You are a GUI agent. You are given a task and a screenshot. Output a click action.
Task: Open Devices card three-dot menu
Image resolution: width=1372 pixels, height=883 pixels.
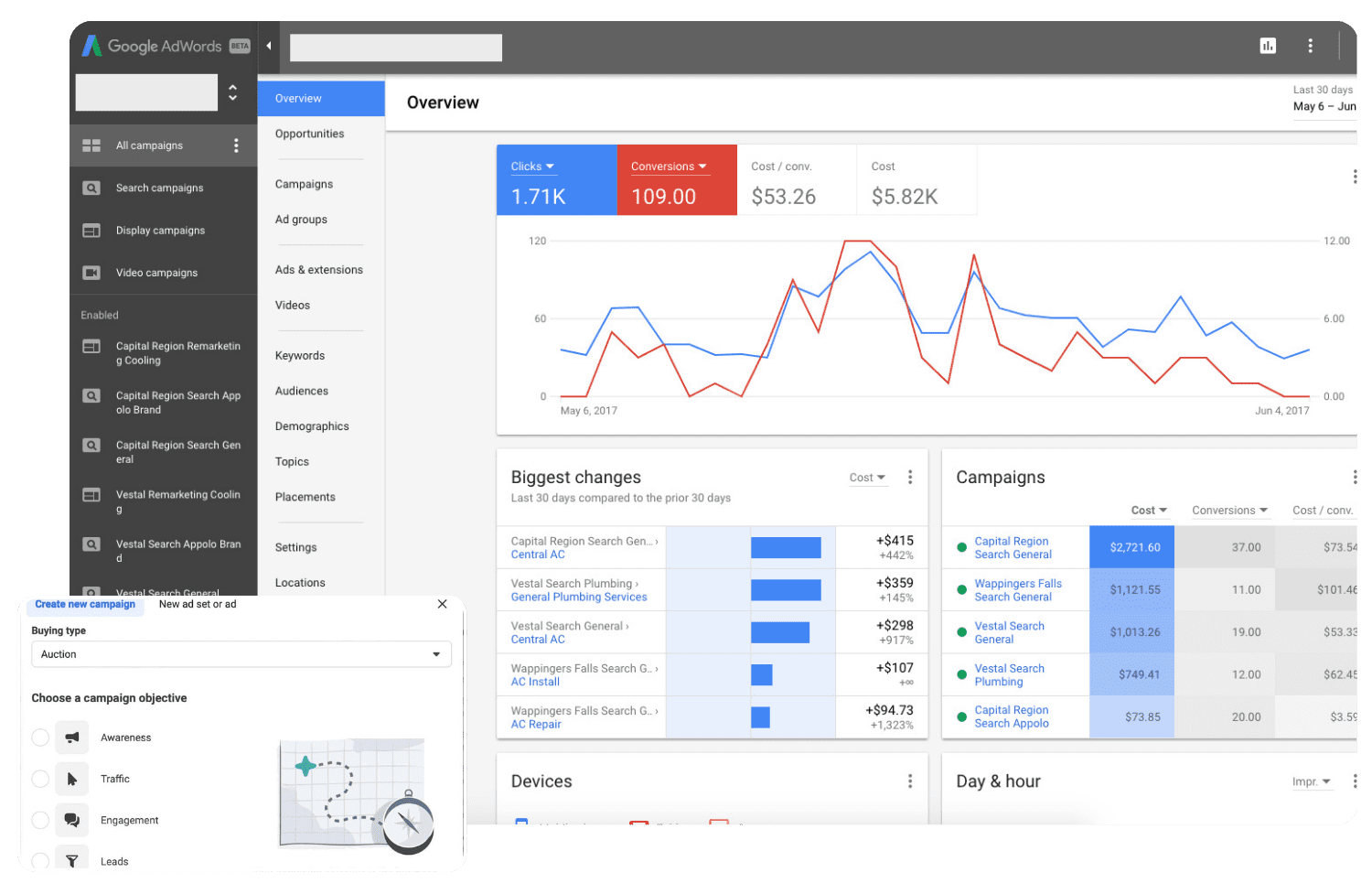pyautogui.click(x=909, y=781)
